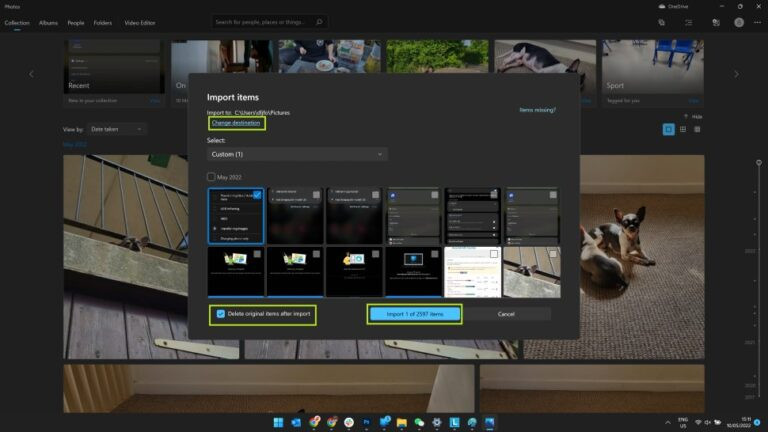Image resolution: width=768 pixels, height=432 pixels.
Task: Open the notification badge beside the clock
Action: pos(757,422)
